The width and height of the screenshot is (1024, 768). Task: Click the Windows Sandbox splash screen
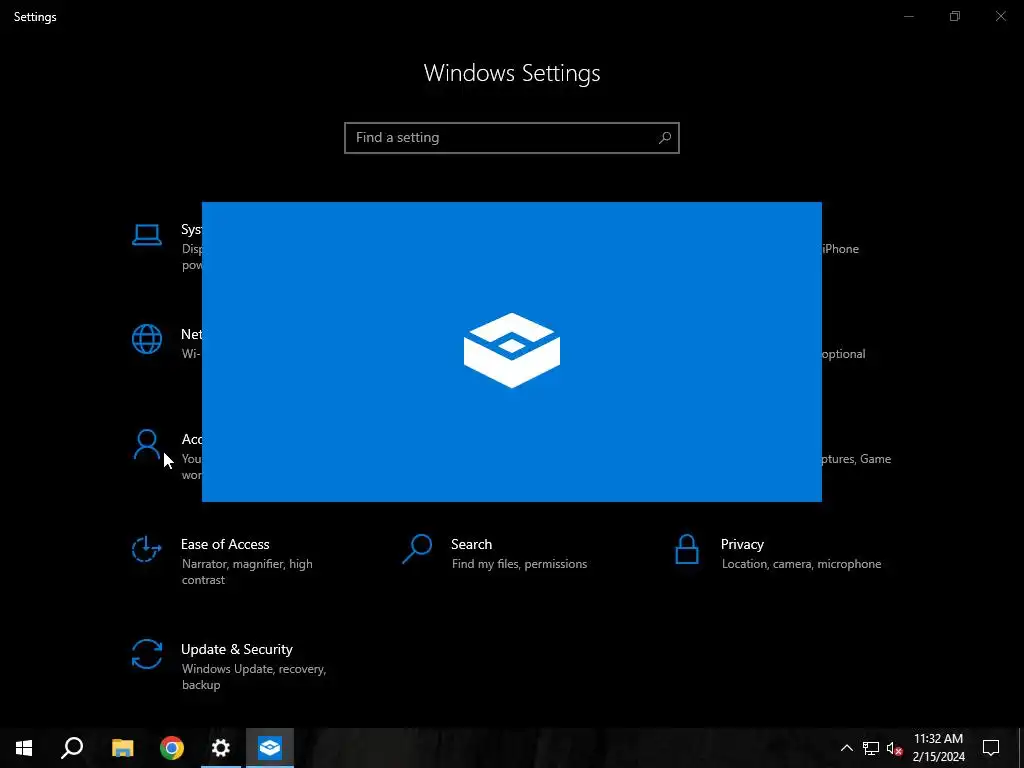[x=512, y=351]
